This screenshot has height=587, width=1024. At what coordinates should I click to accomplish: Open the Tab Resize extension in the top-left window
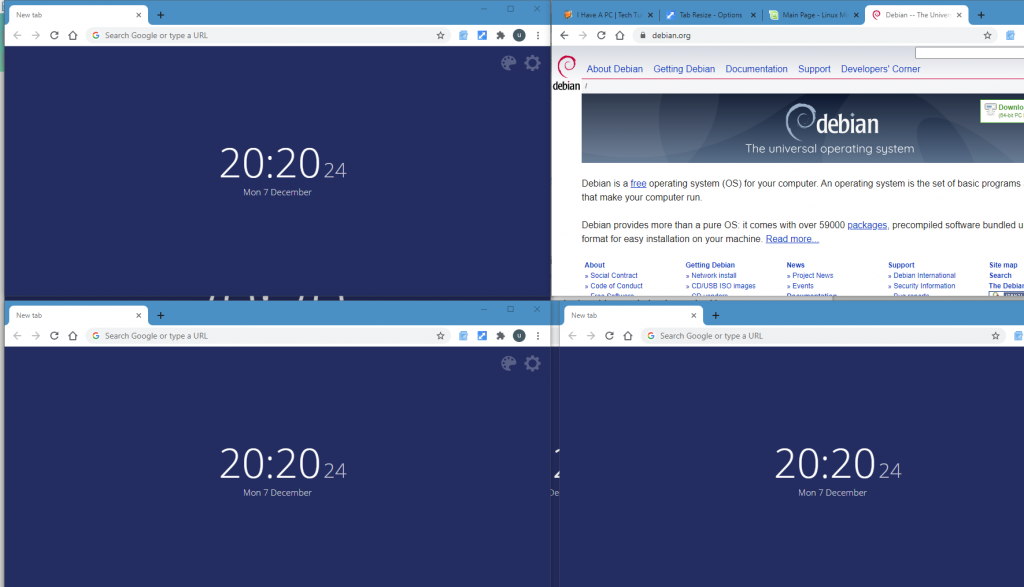point(482,35)
